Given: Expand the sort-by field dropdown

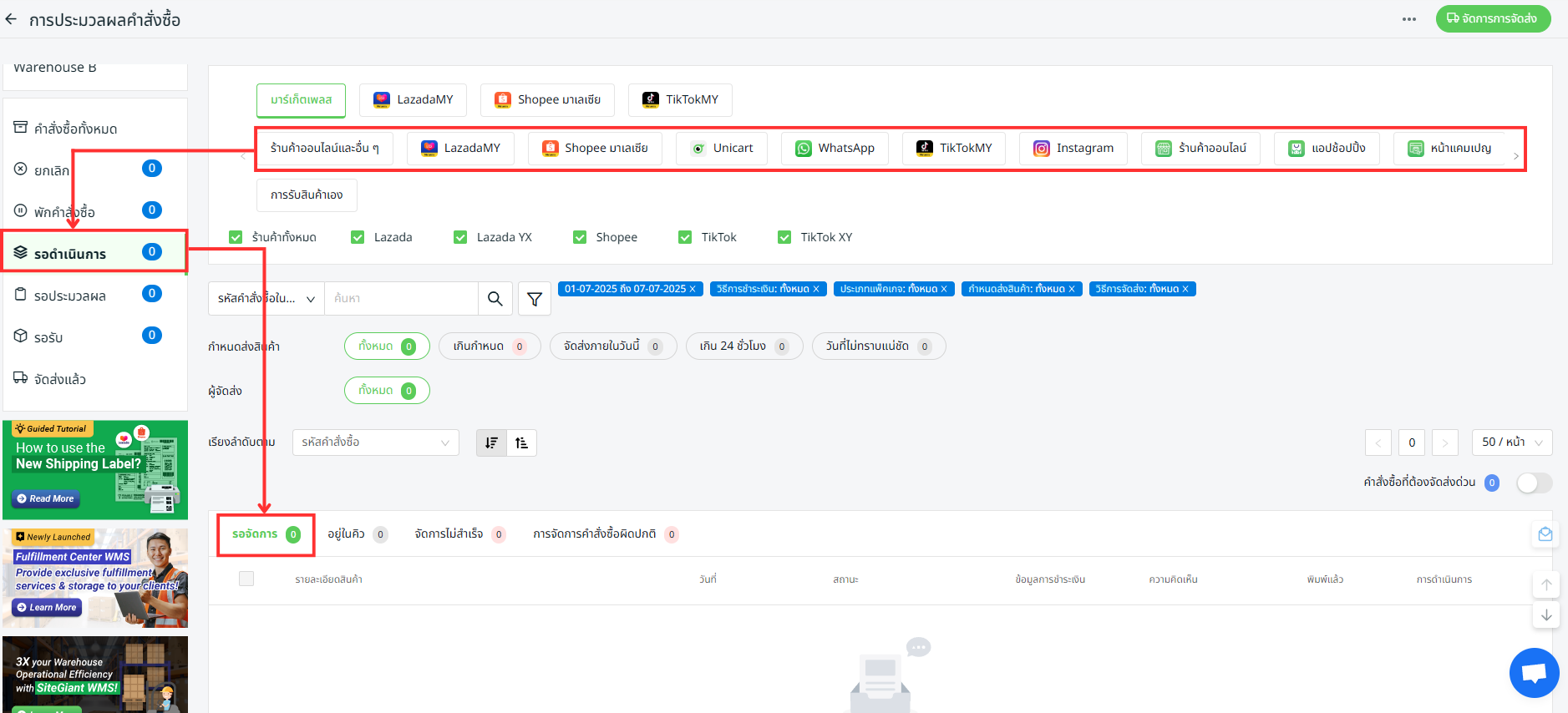Looking at the screenshot, I should [x=375, y=442].
